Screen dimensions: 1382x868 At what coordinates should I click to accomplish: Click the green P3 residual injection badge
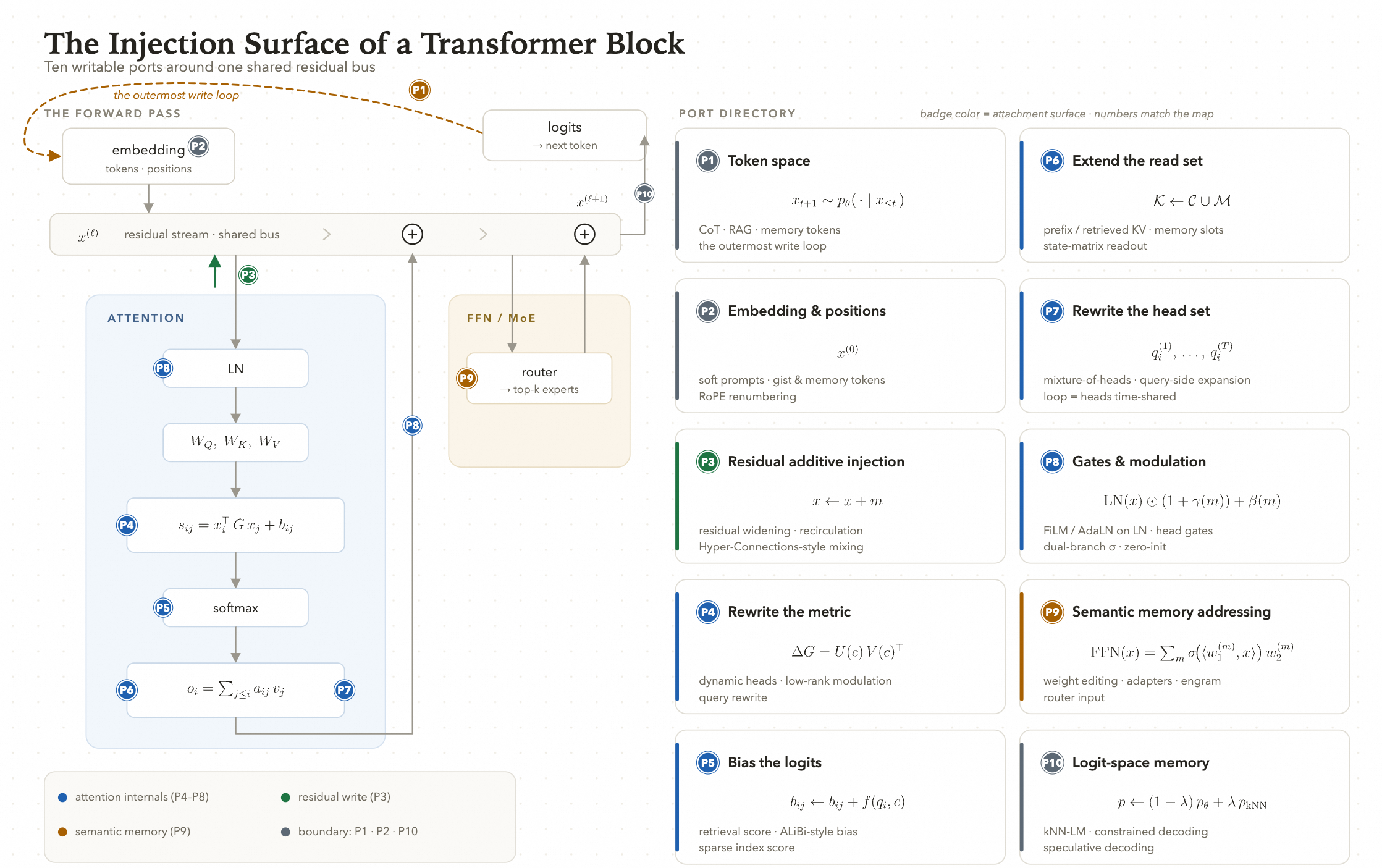[248, 275]
